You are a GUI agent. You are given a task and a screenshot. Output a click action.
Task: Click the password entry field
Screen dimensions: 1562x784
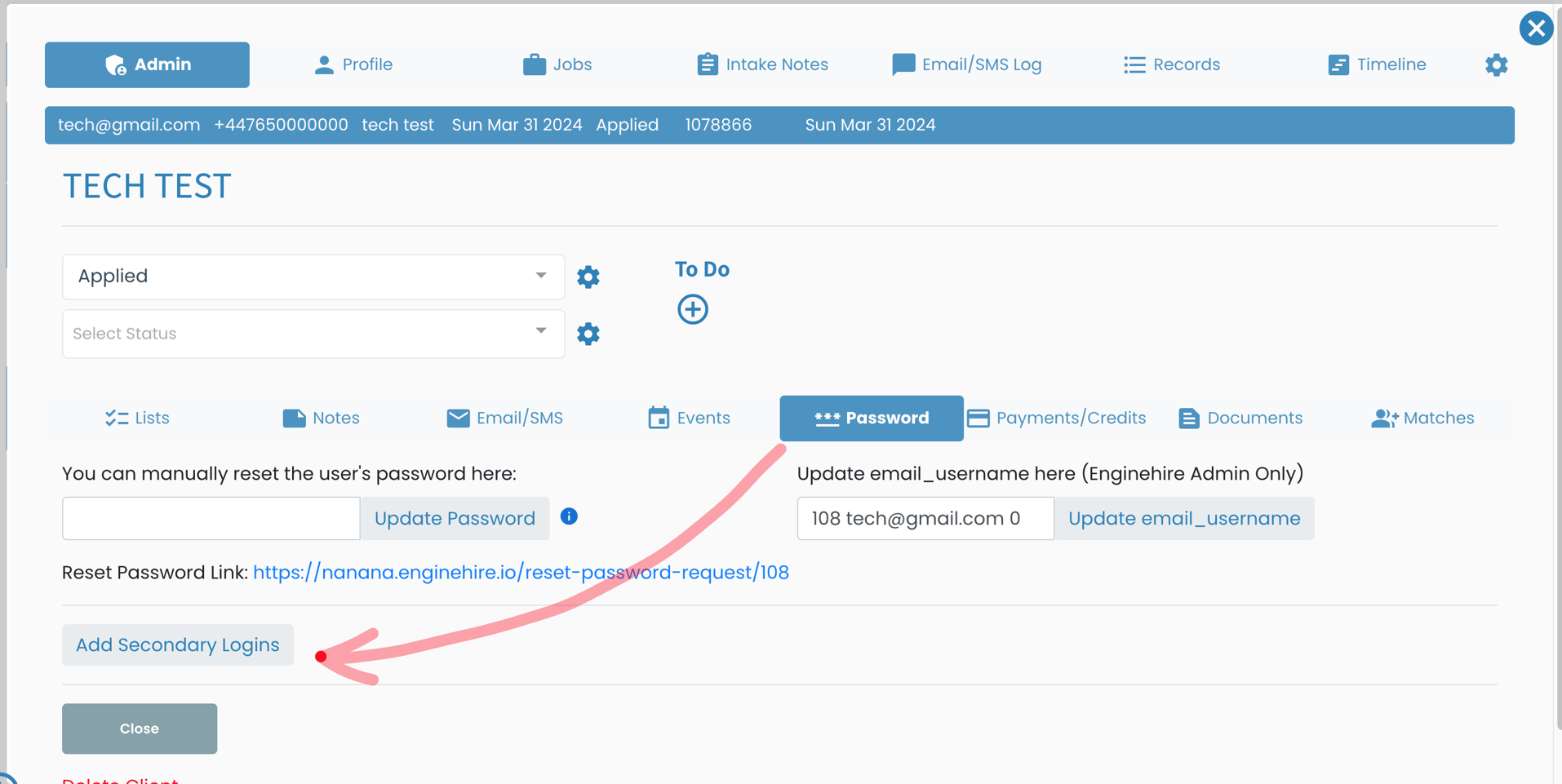[210, 518]
